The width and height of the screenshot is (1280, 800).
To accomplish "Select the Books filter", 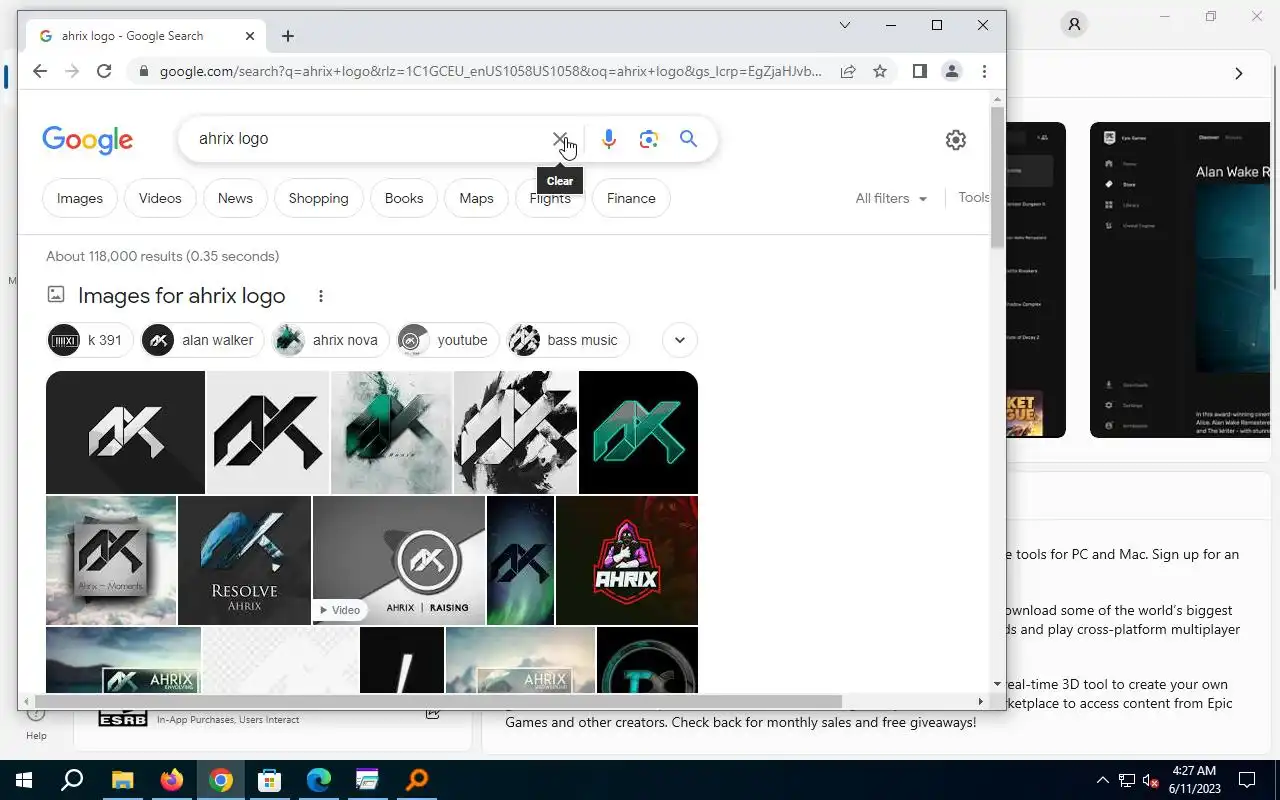I will [x=404, y=198].
